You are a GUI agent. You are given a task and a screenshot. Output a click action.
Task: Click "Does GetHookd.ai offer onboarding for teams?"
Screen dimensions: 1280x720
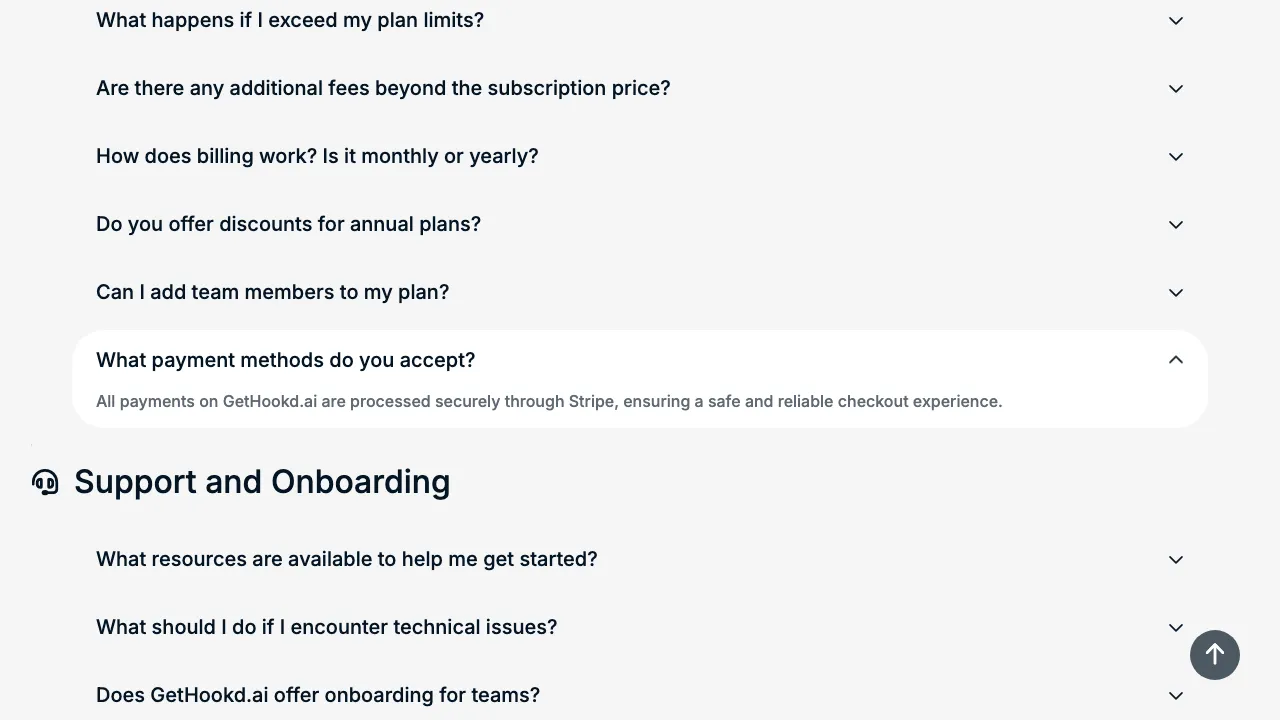[318, 695]
